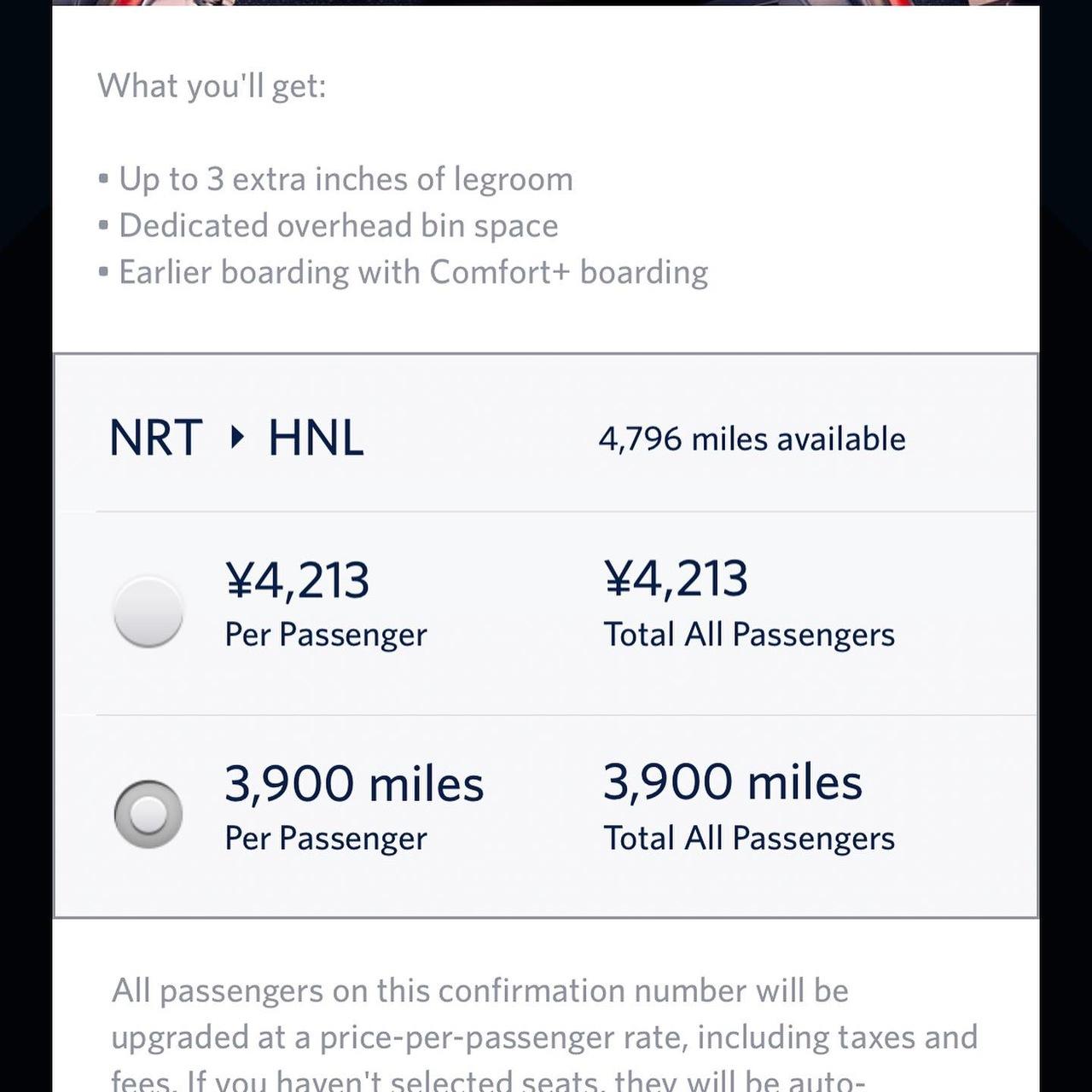Click the ¥4,213 total all passengers amount

click(676, 578)
